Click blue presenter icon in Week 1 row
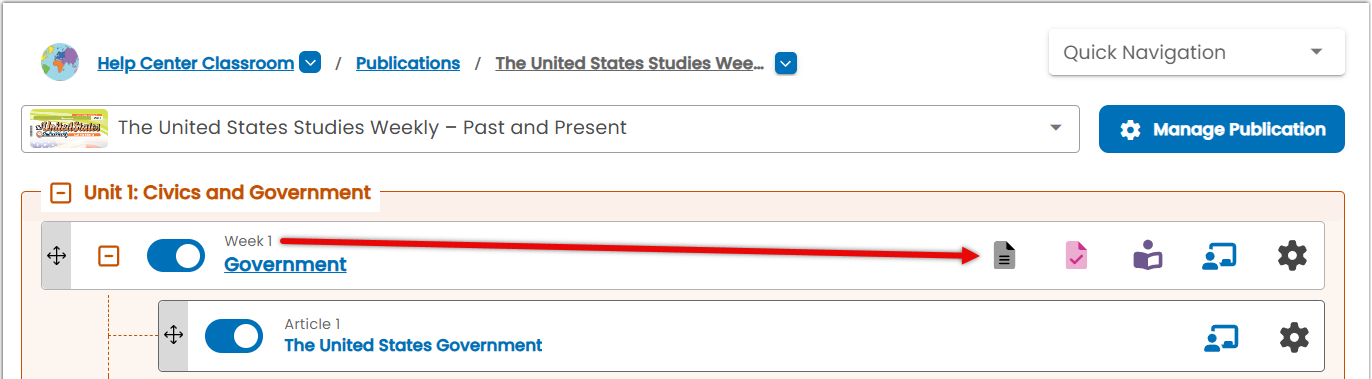1372x379 pixels. 1219,256
